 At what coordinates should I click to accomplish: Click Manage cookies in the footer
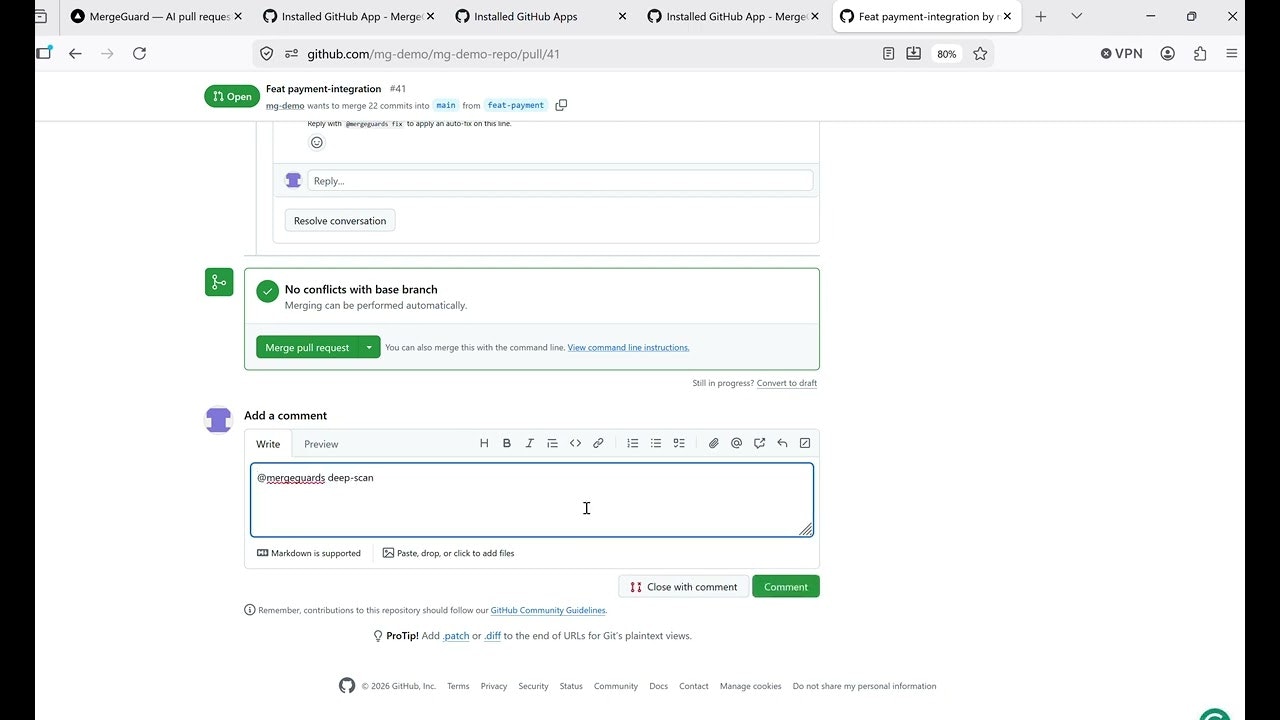click(750, 686)
